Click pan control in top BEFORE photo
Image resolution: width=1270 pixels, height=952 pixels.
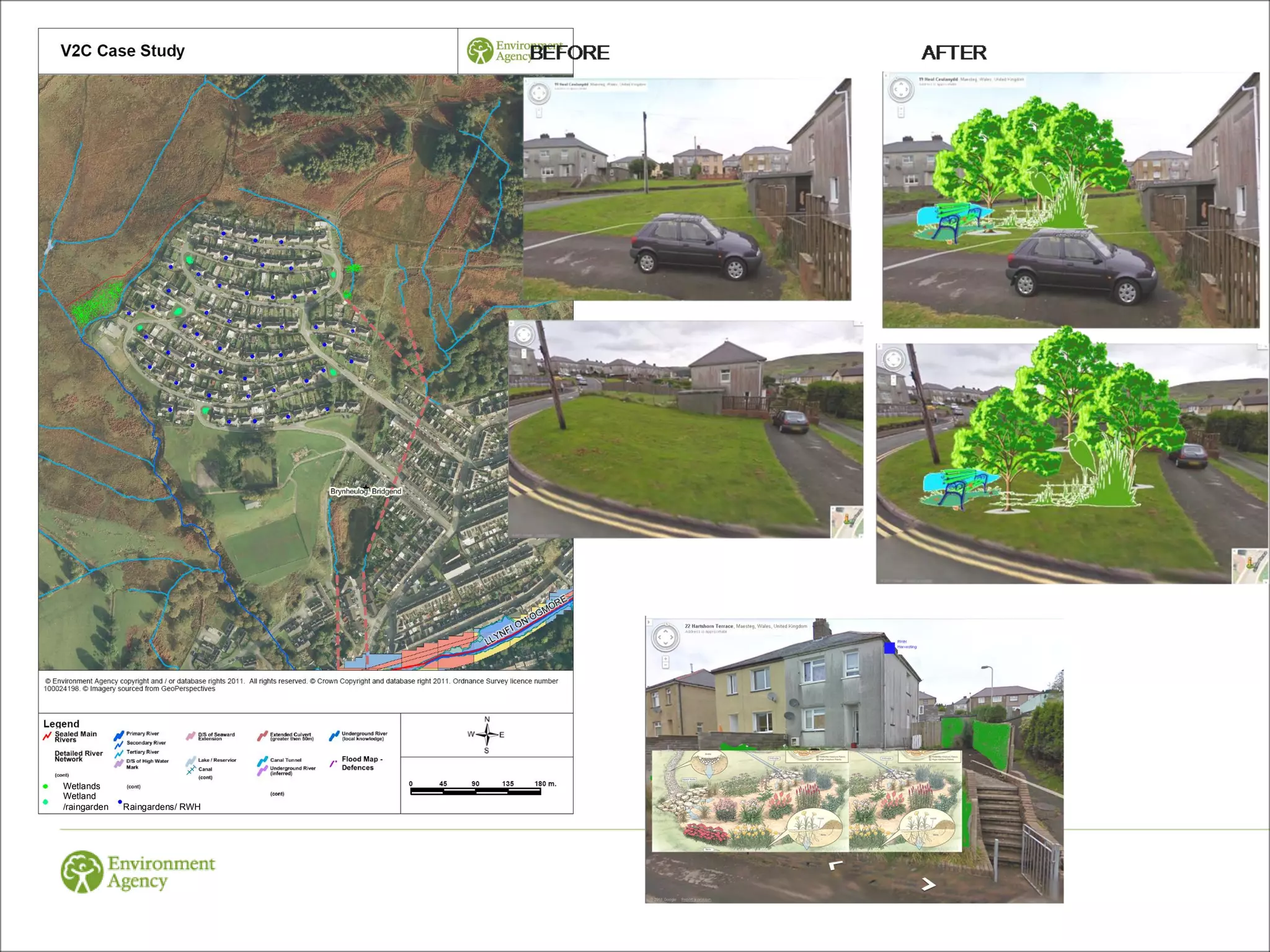pos(538,94)
